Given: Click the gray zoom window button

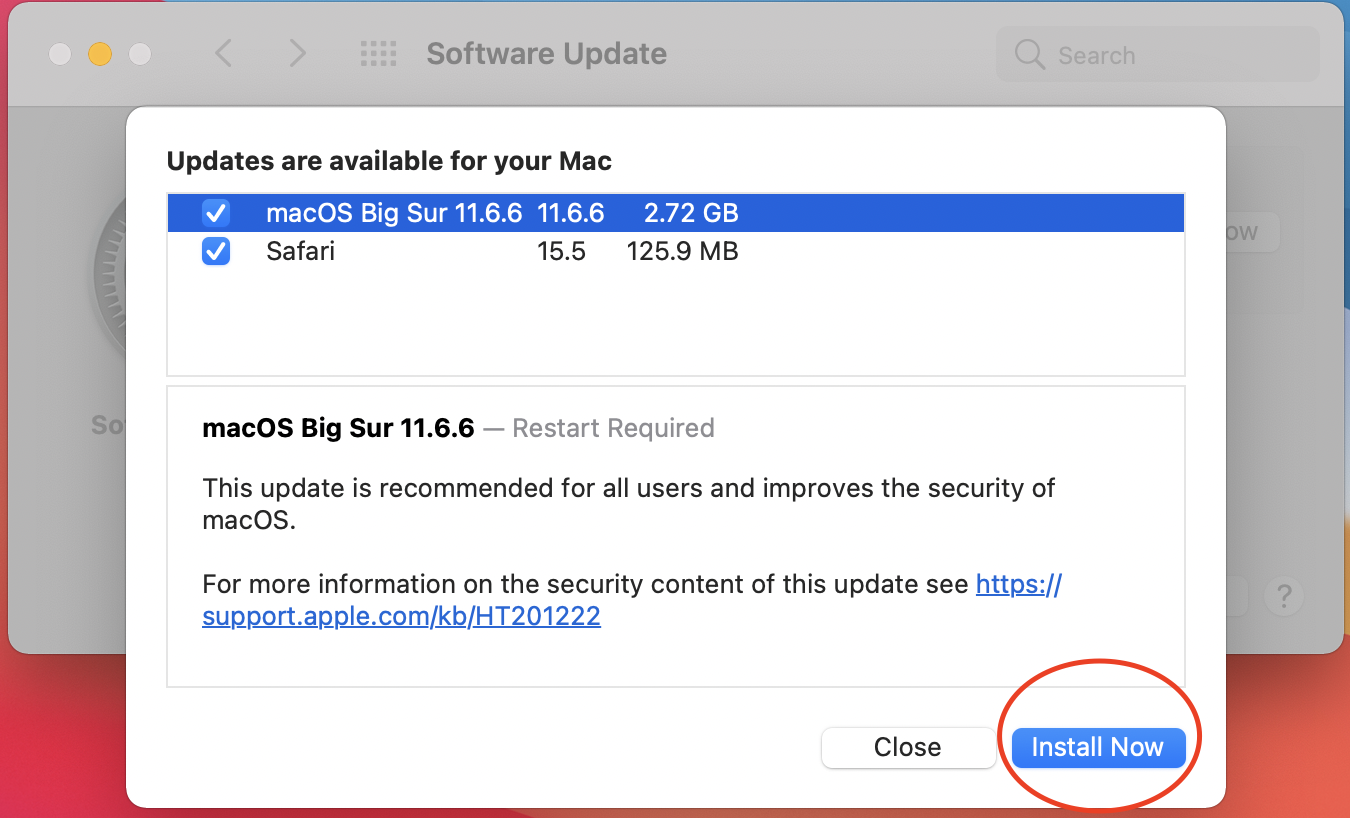Looking at the screenshot, I should [140, 54].
